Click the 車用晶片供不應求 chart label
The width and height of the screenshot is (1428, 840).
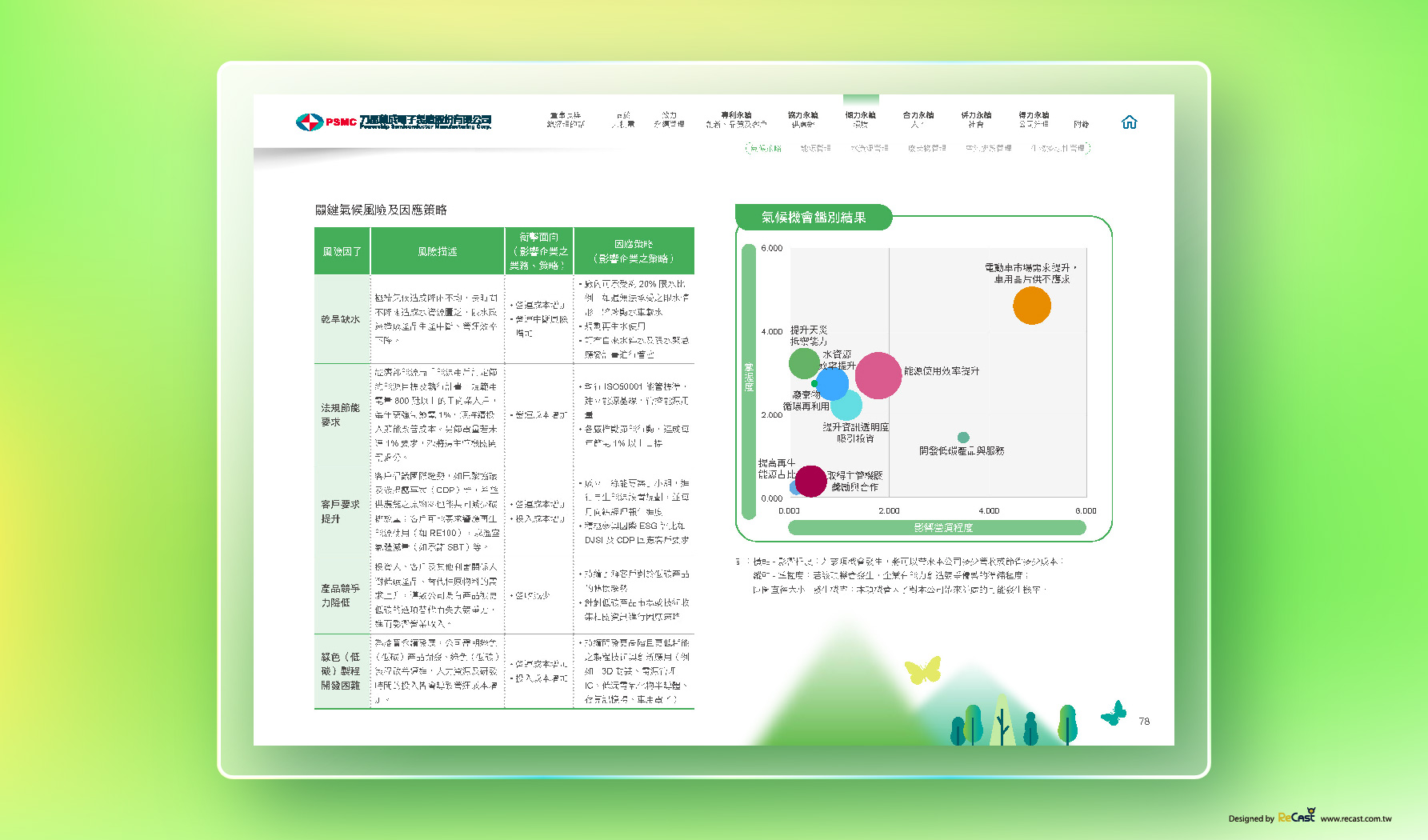[1032, 279]
